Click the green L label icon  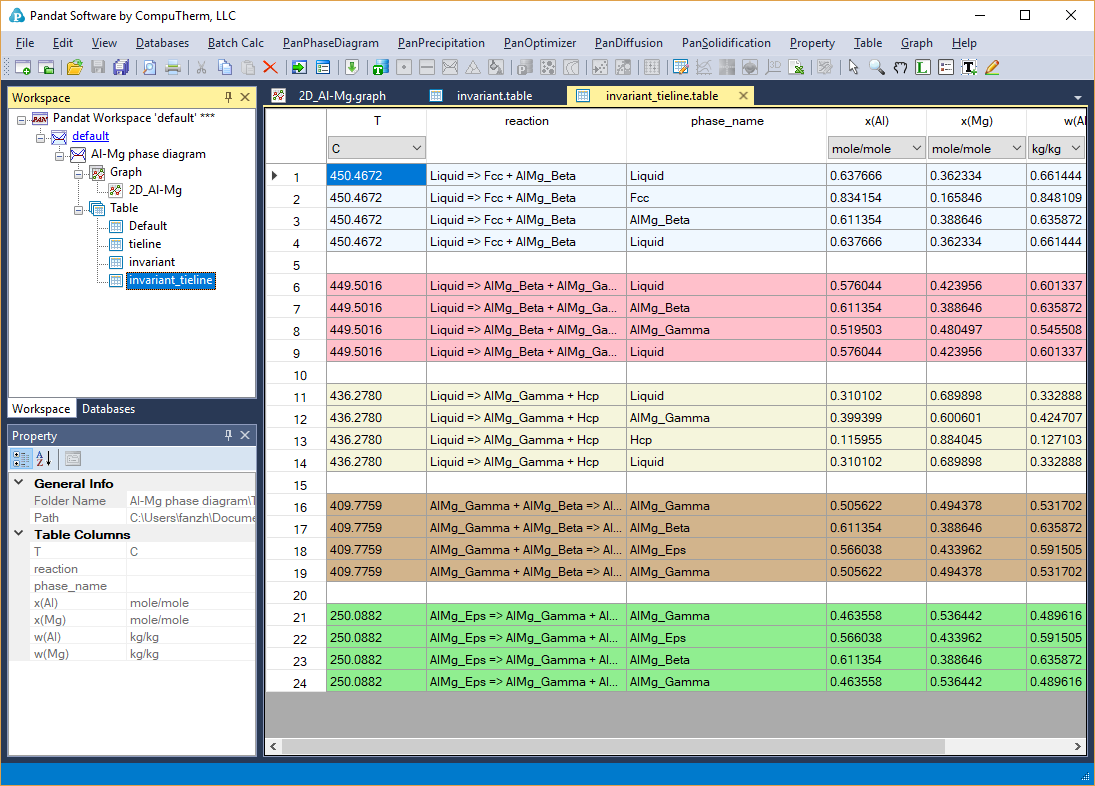coord(922,67)
